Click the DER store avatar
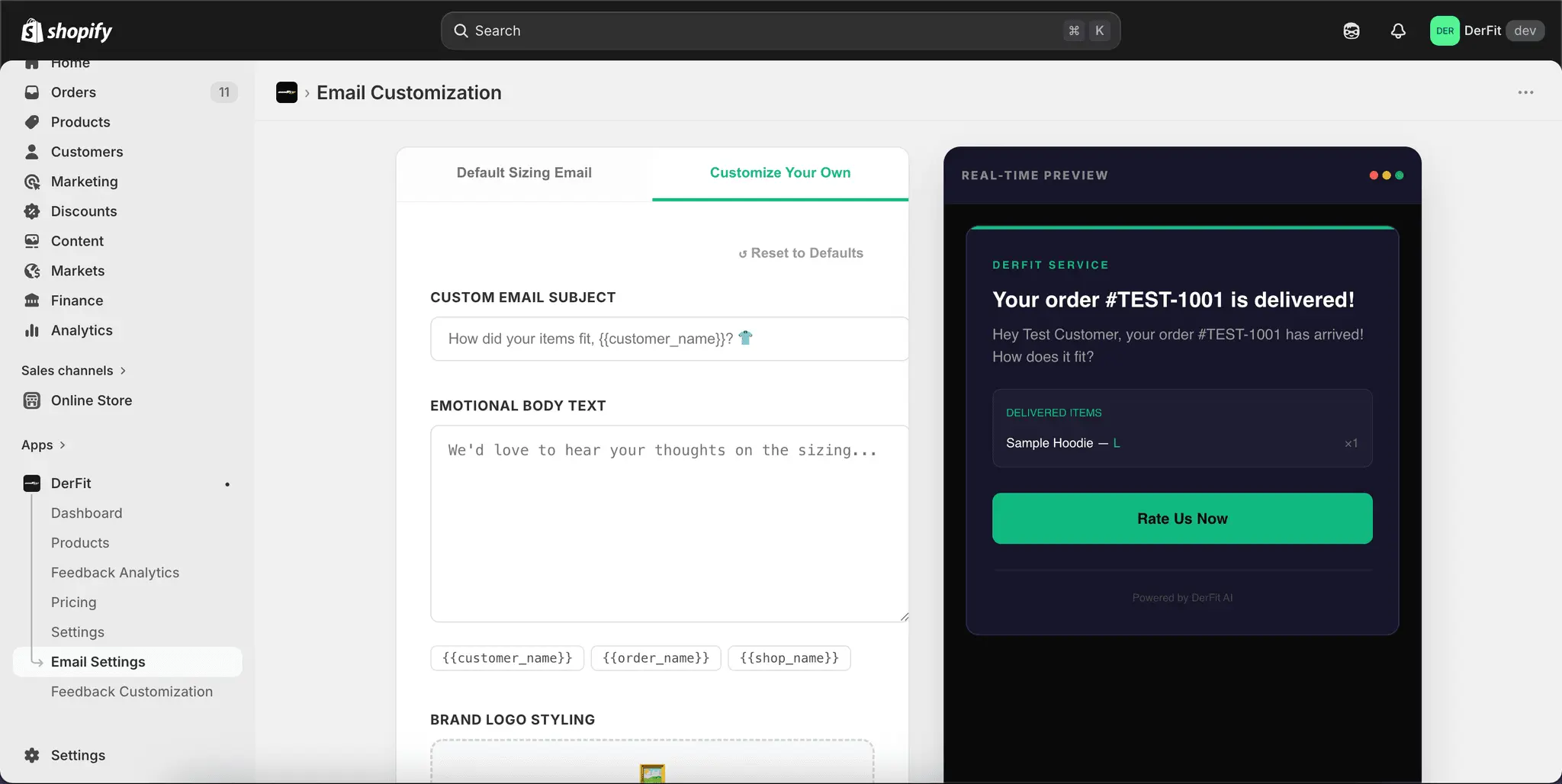This screenshot has height=784, width=1562. tap(1445, 31)
